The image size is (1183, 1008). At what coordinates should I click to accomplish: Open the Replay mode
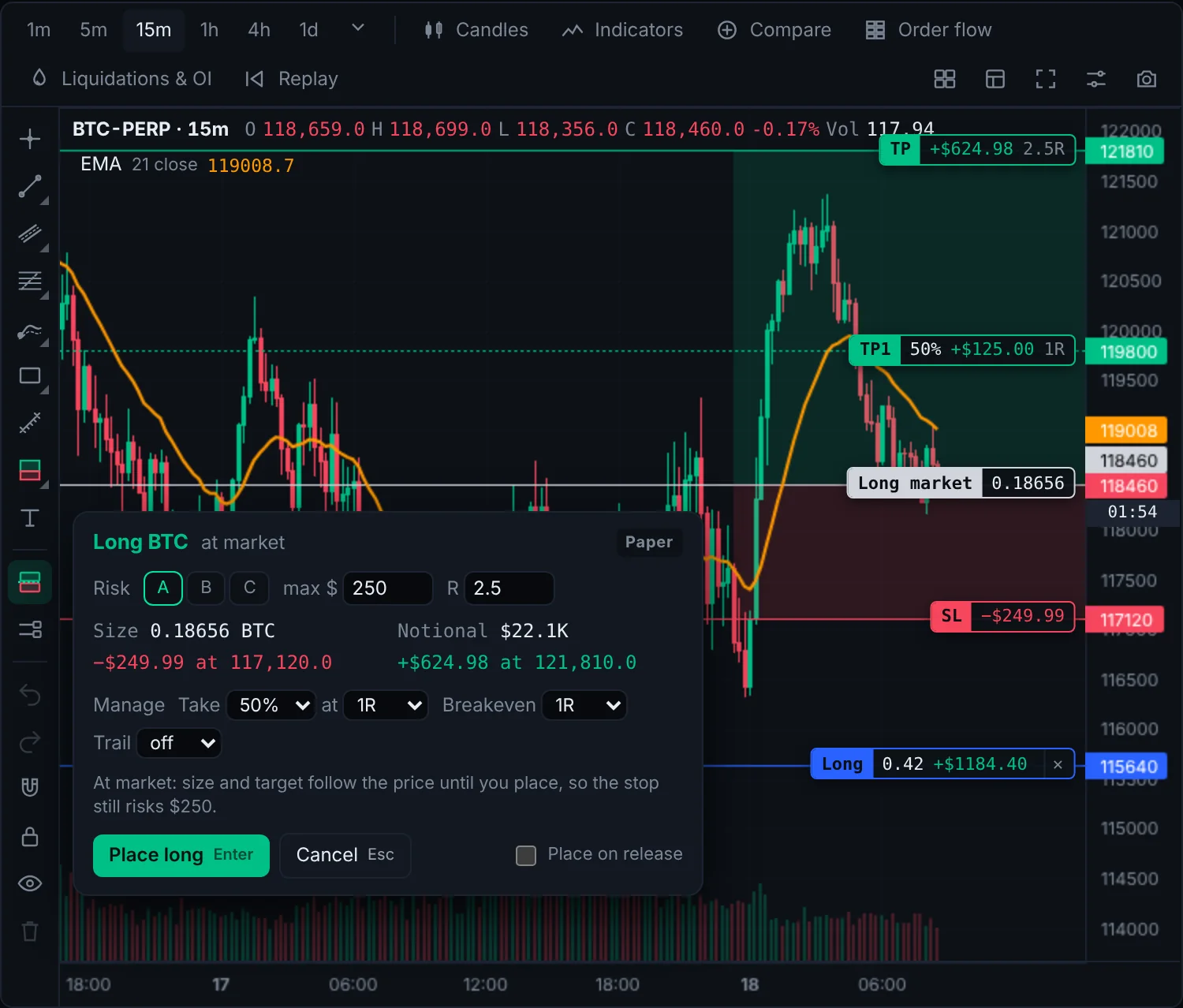(x=291, y=79)
